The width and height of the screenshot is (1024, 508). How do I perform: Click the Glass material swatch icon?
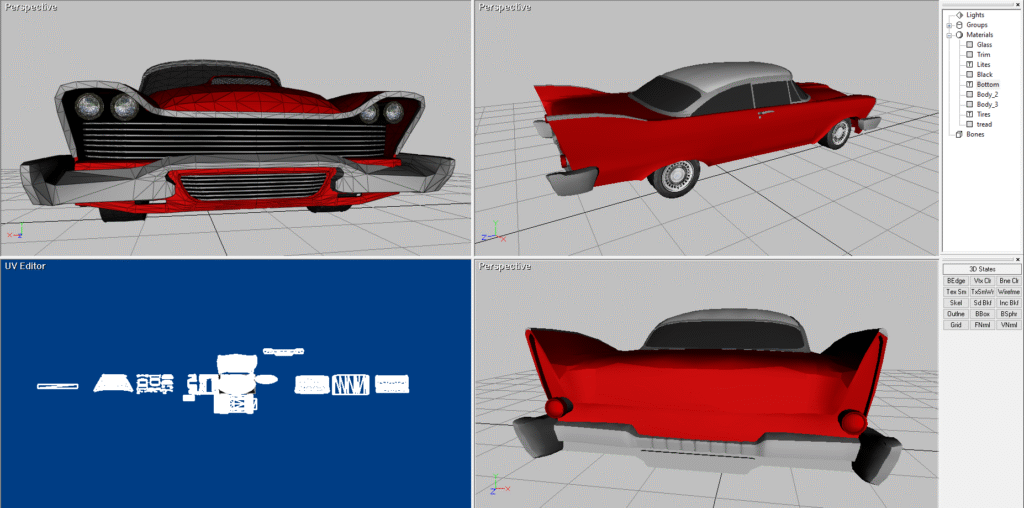pyautogui.click(x=969, y=45)
